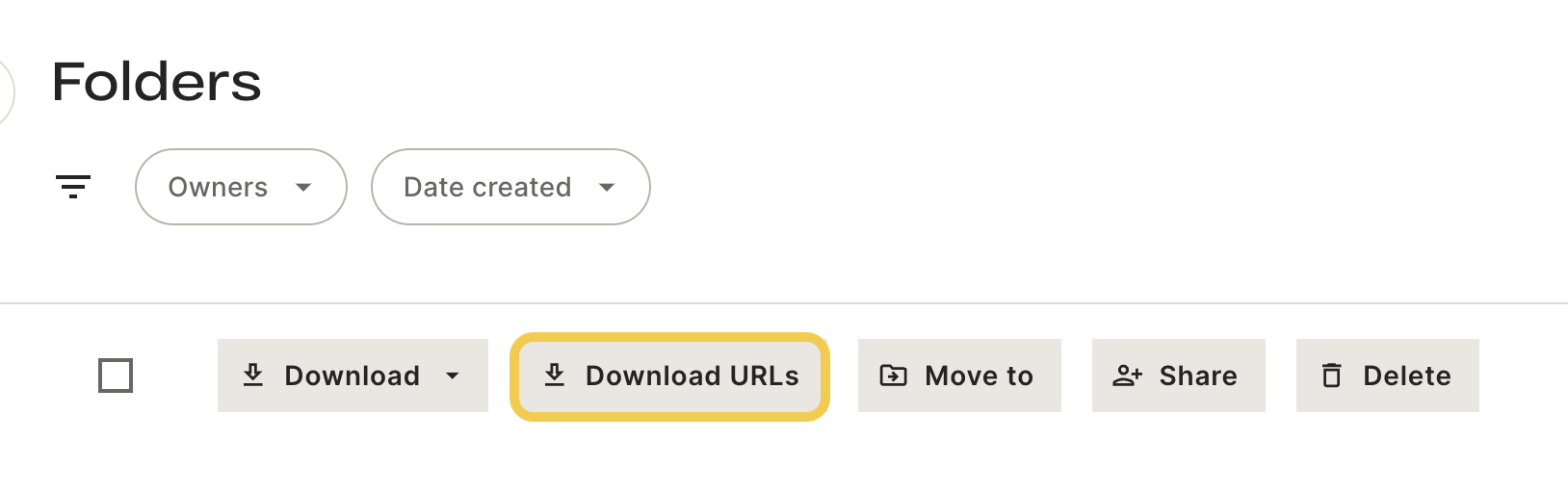Open the Date created filter dropdown
The height and width of the screenshot is (493, 1568).
click(x=510, y=187)
